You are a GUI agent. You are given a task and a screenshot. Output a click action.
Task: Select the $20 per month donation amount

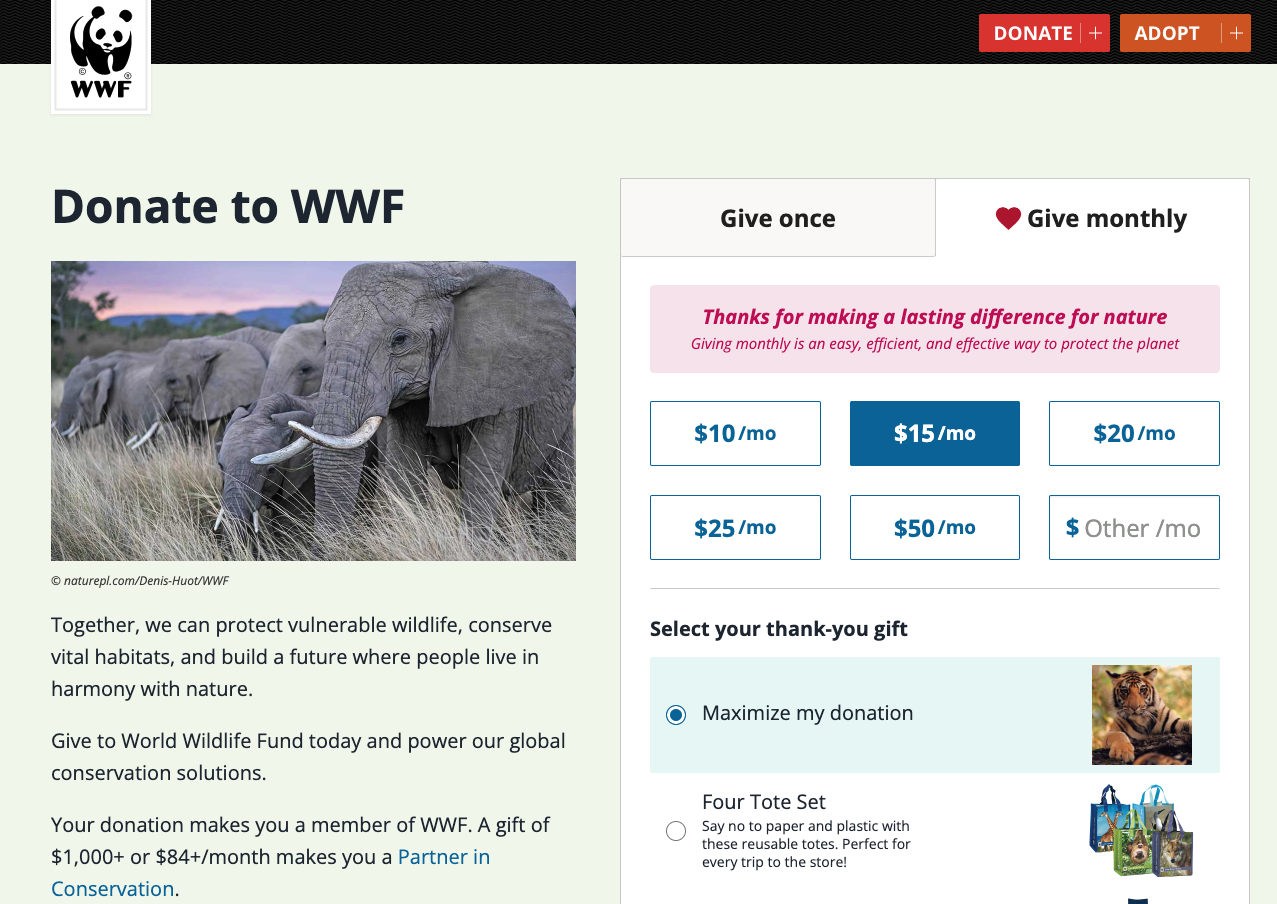(1133, 433)
